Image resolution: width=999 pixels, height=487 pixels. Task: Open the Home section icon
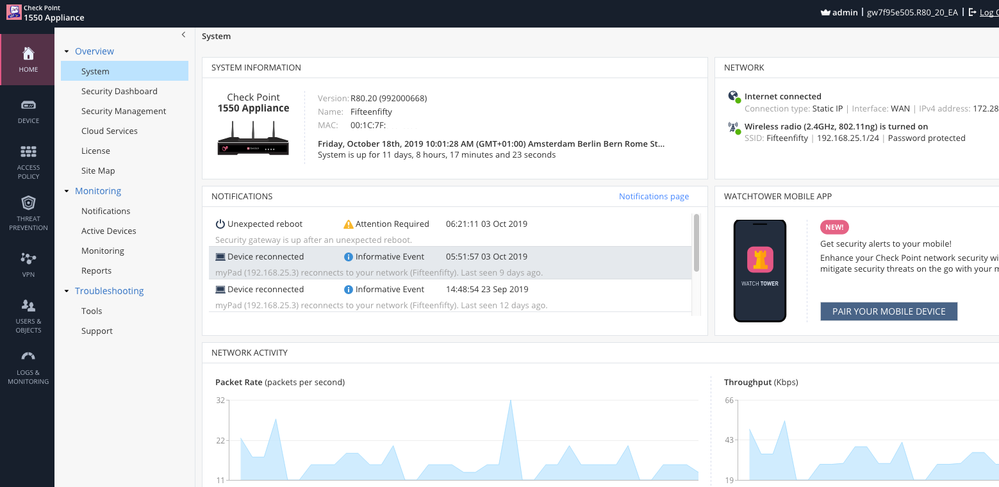click(x=28, y=53)
